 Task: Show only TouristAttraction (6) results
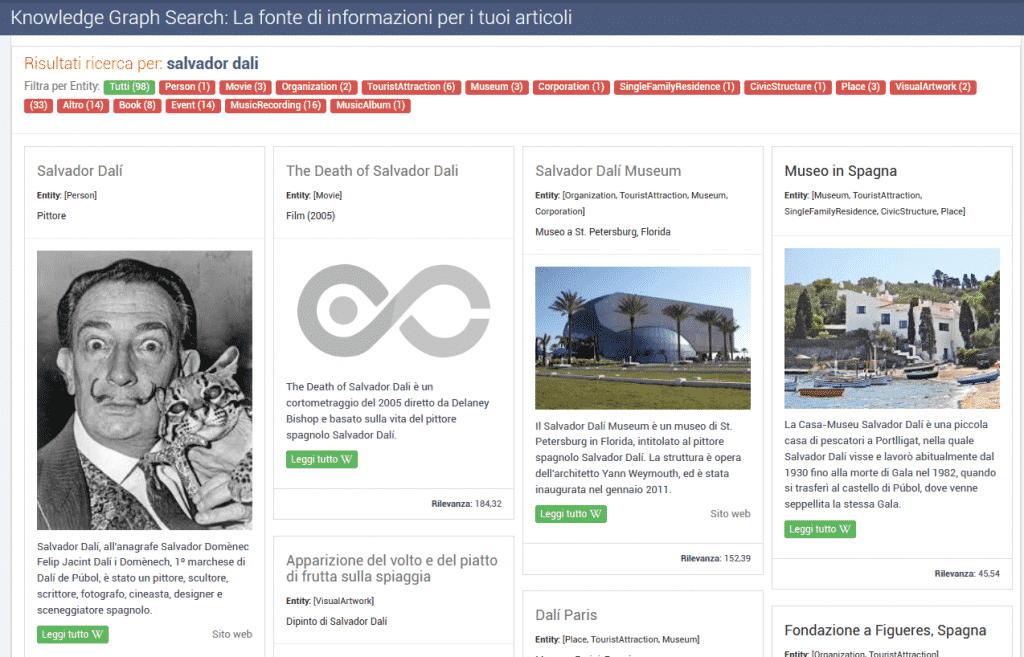(x=411, y=87)
